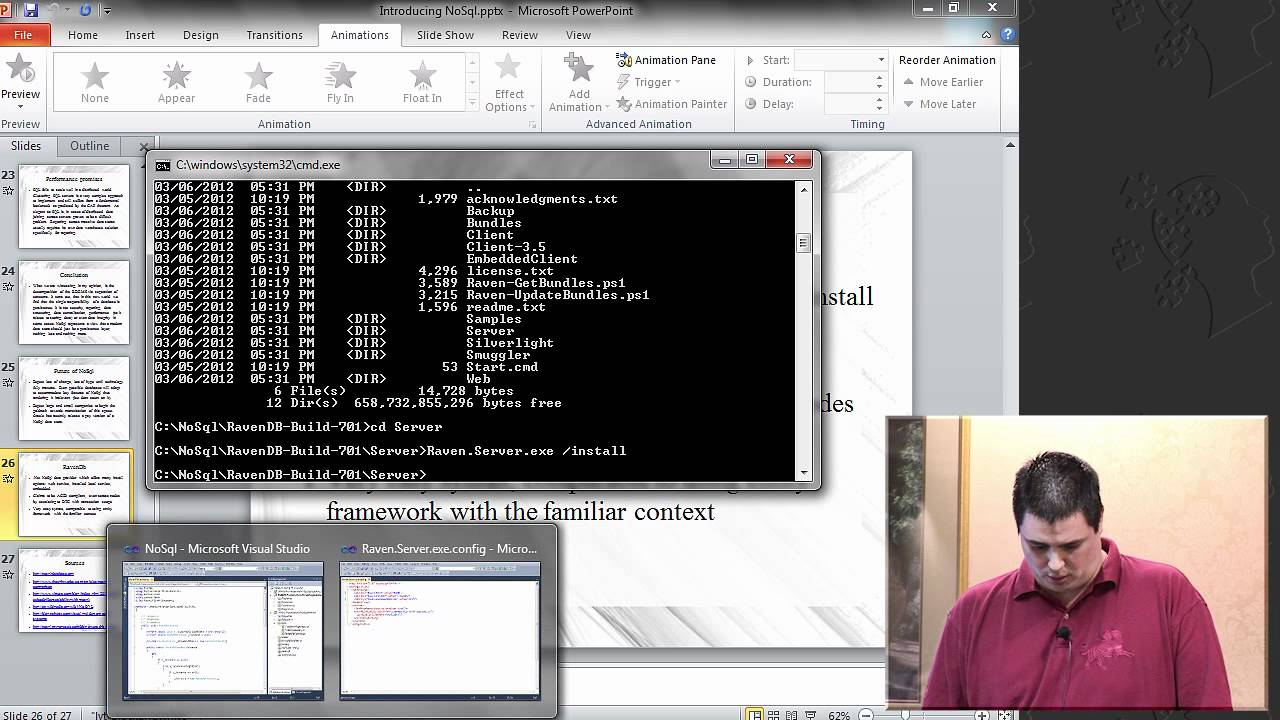
Task: Click the zoom out minus button
Action: pyautogui.click(x=866, y=715)
